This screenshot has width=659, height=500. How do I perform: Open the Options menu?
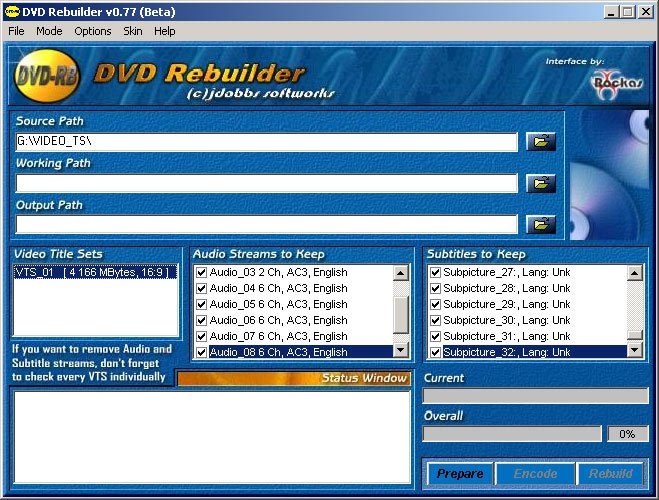tap(93, 31)
